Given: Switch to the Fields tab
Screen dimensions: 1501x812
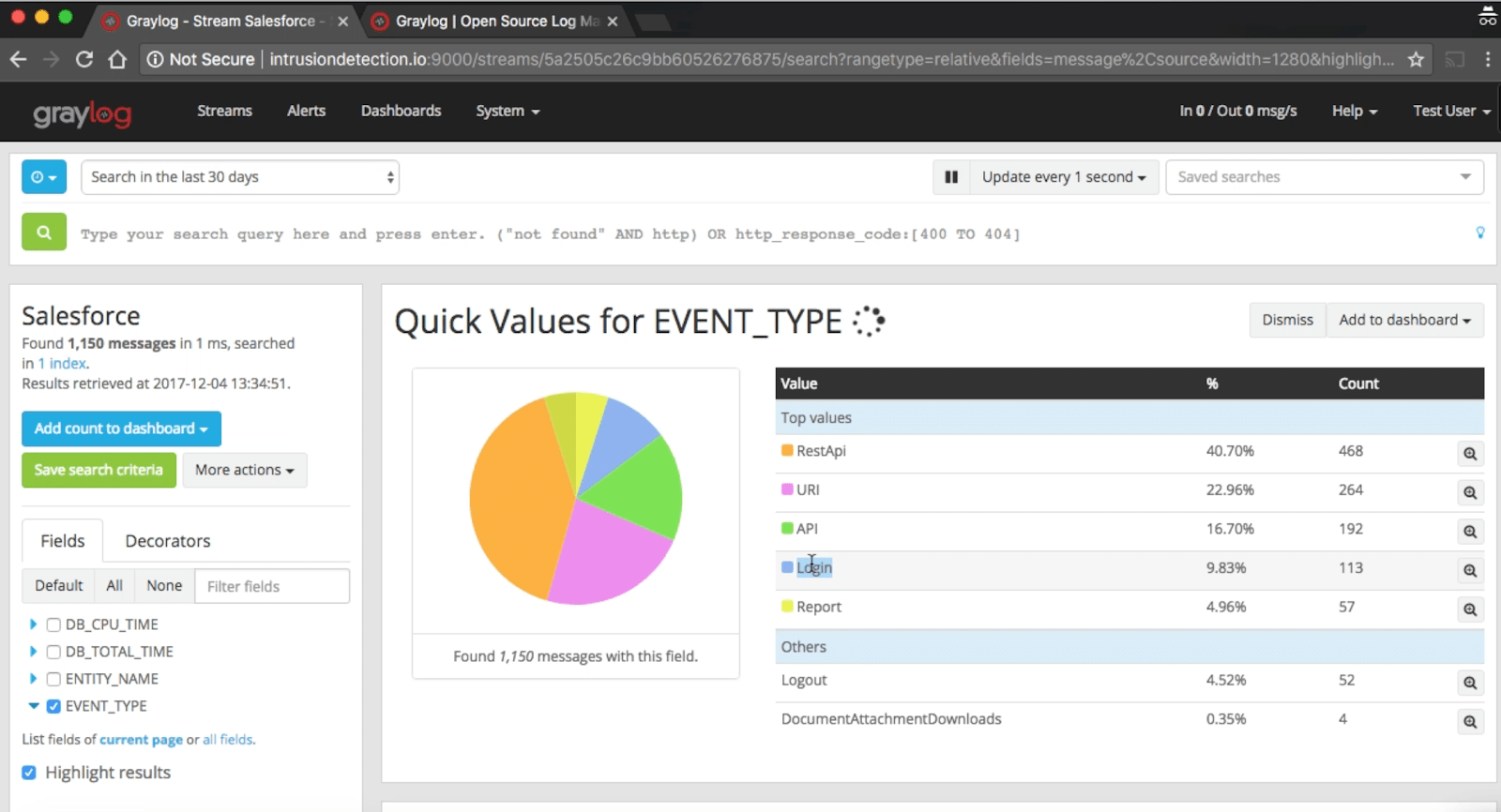Looking at the screenshot, I should coord(63,541).
